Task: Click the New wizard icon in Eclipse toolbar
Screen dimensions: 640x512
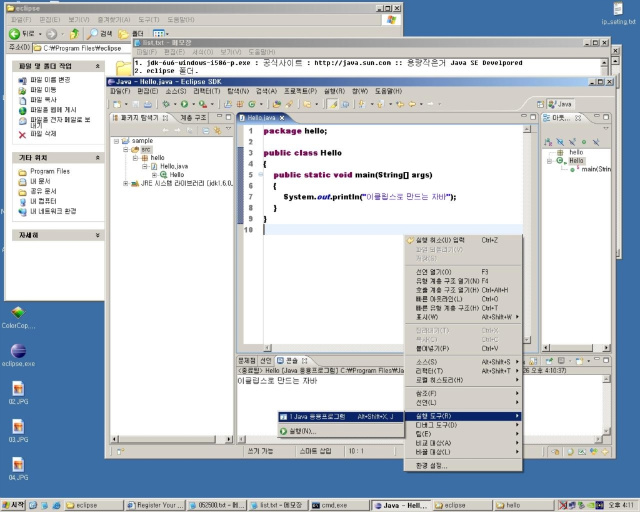Action: click(x=117, y=105)
